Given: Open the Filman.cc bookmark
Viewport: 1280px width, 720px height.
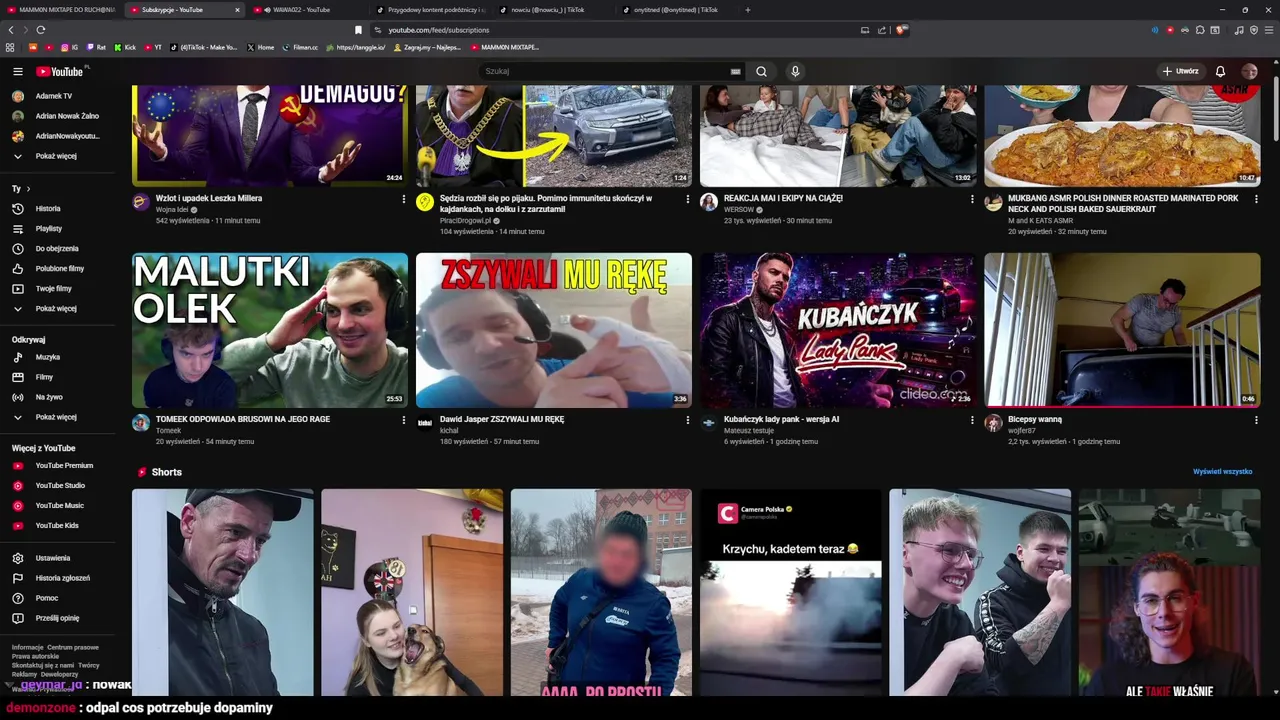Looking at the screenshot, I should [x=300, y=47].
